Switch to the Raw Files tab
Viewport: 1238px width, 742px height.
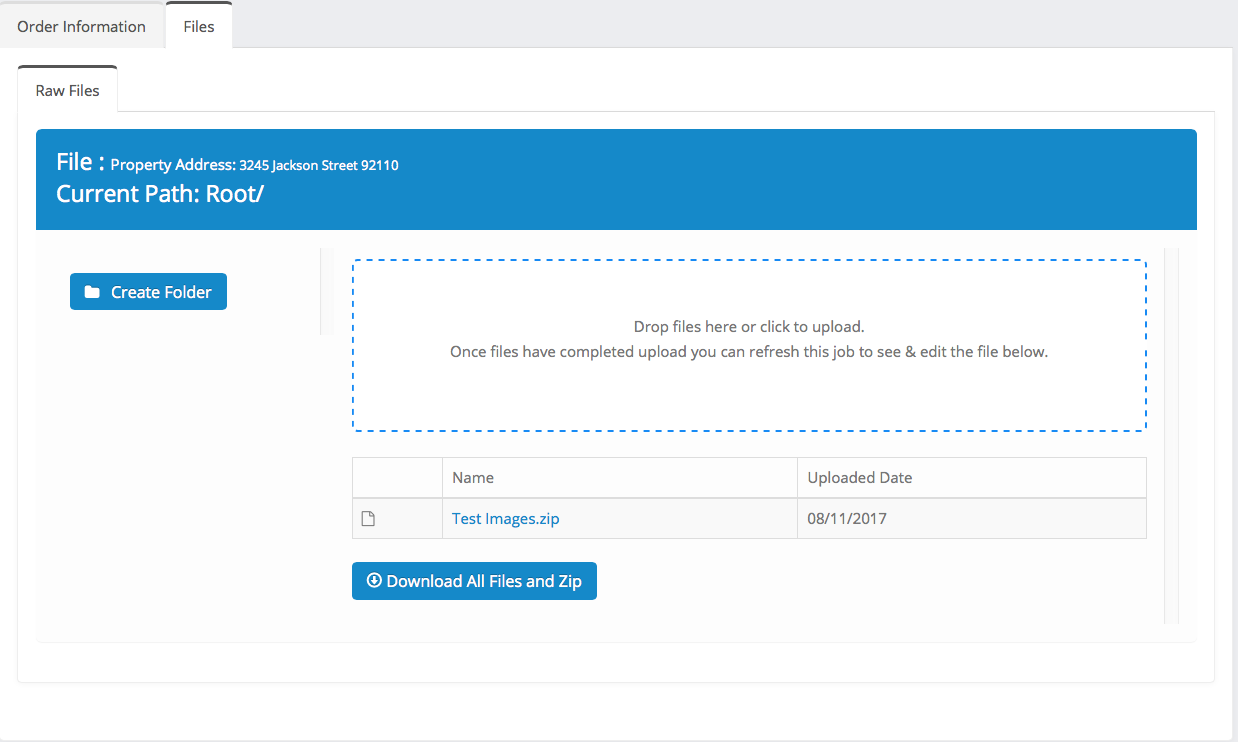coord(68,90)
